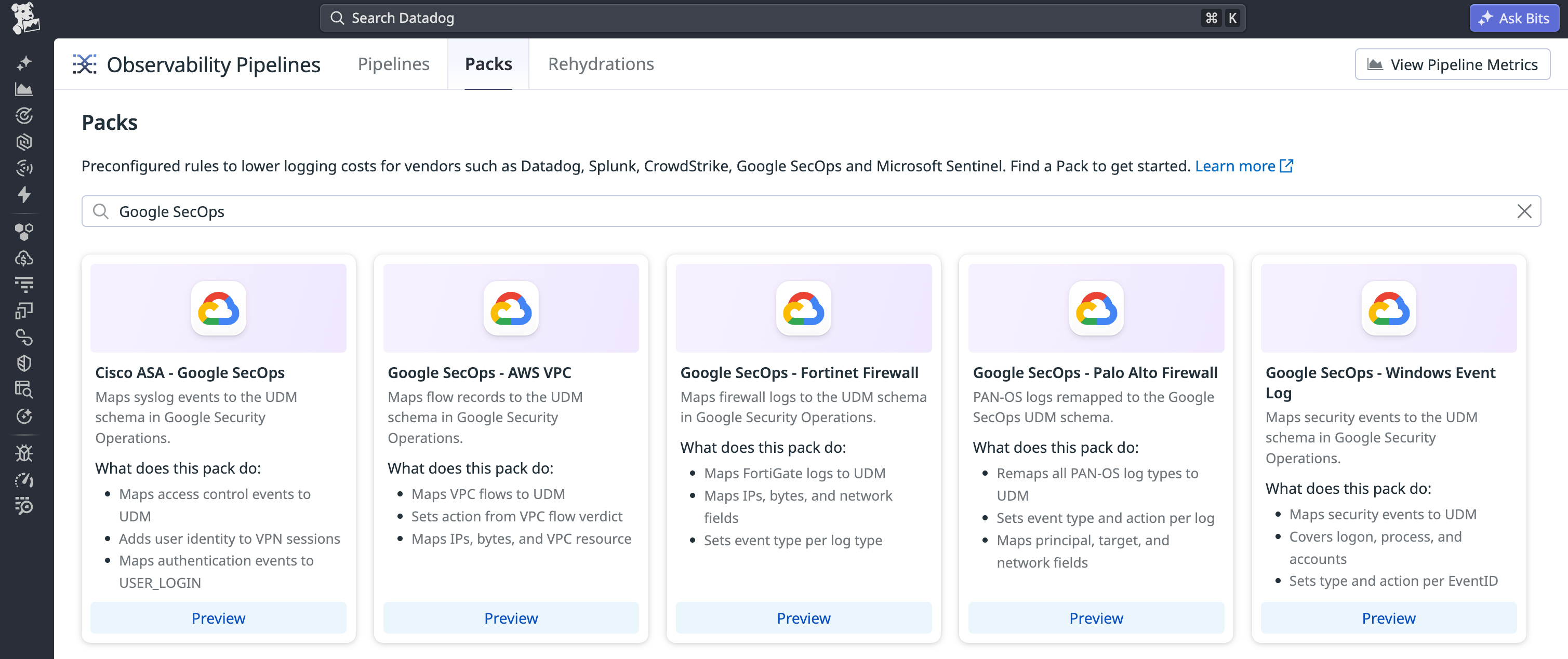Image resolution: width=1568 pixels, height=659 pixels.
Task: Open the area chart dashboards sidebar icon
Action: point(24,89)
